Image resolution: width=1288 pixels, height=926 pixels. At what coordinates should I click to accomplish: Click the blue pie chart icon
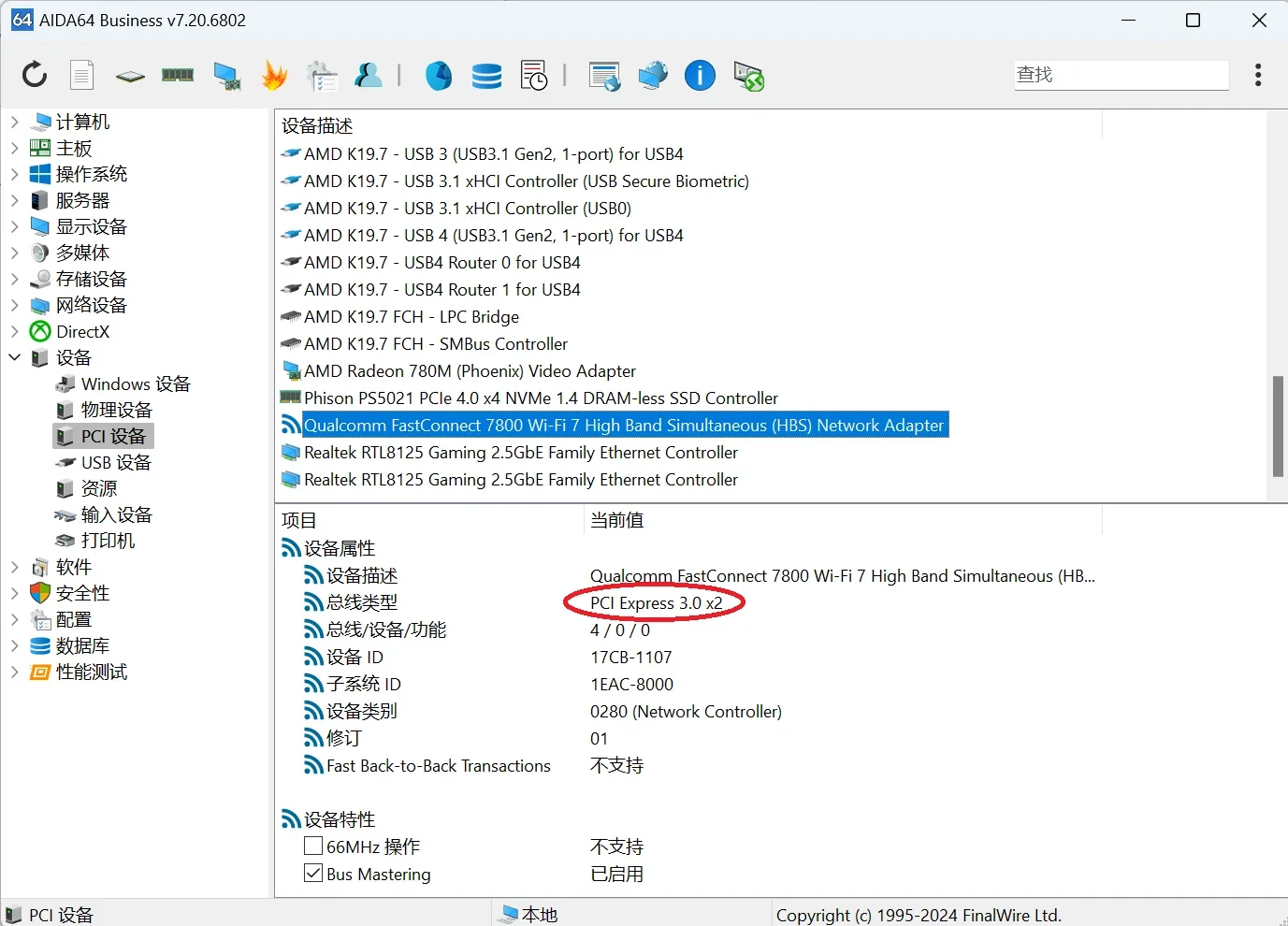tap(439, 76)
